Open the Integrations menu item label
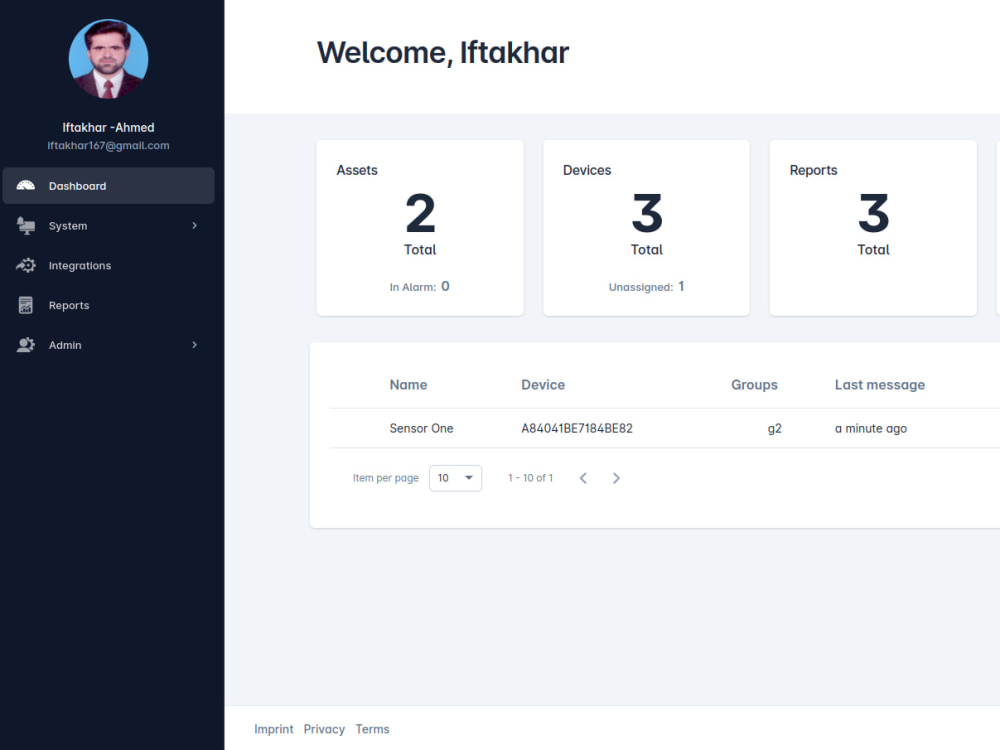This screenshot has width=1000, height=750. pos(80,265)
